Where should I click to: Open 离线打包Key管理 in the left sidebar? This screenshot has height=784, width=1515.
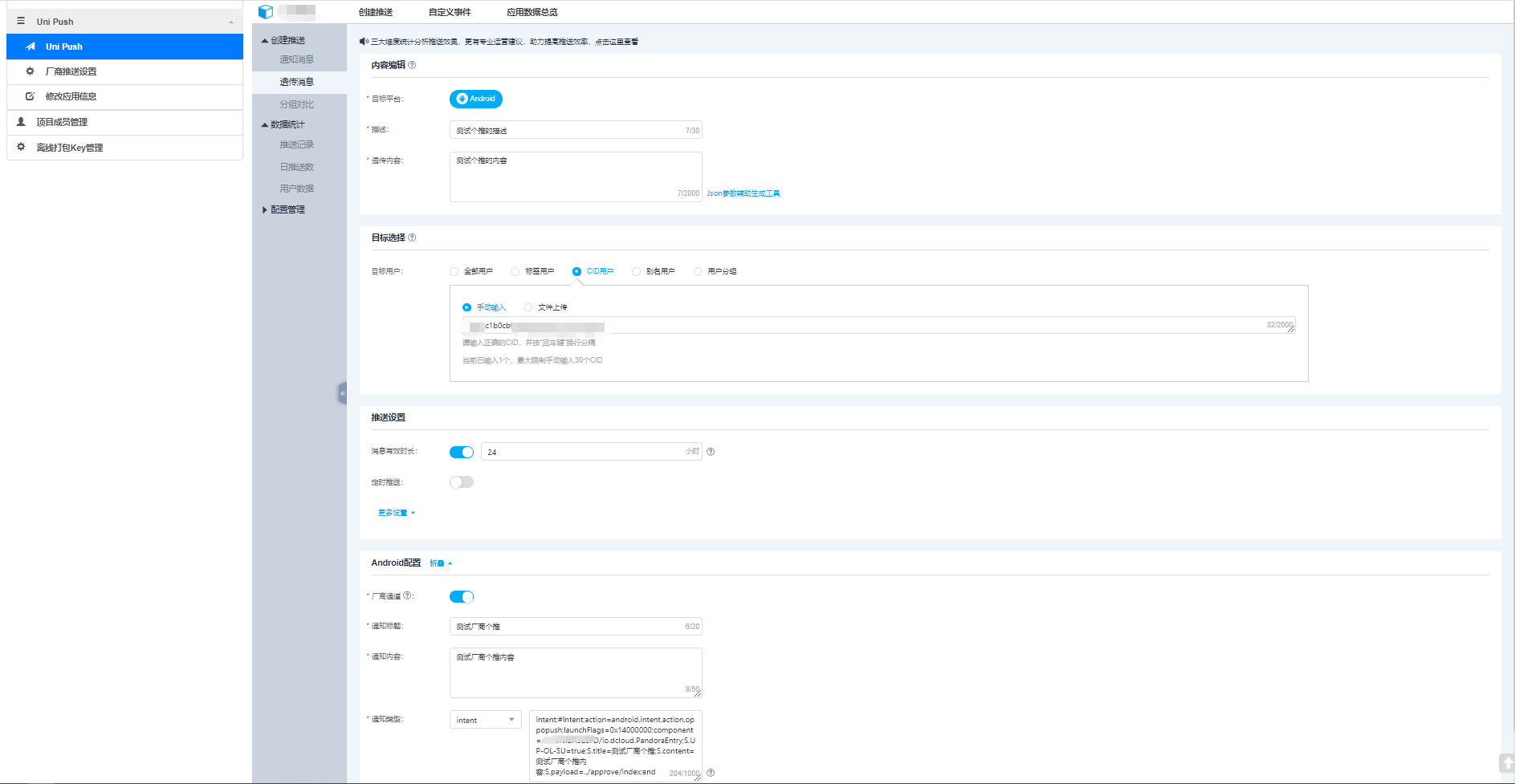[124, 148]
